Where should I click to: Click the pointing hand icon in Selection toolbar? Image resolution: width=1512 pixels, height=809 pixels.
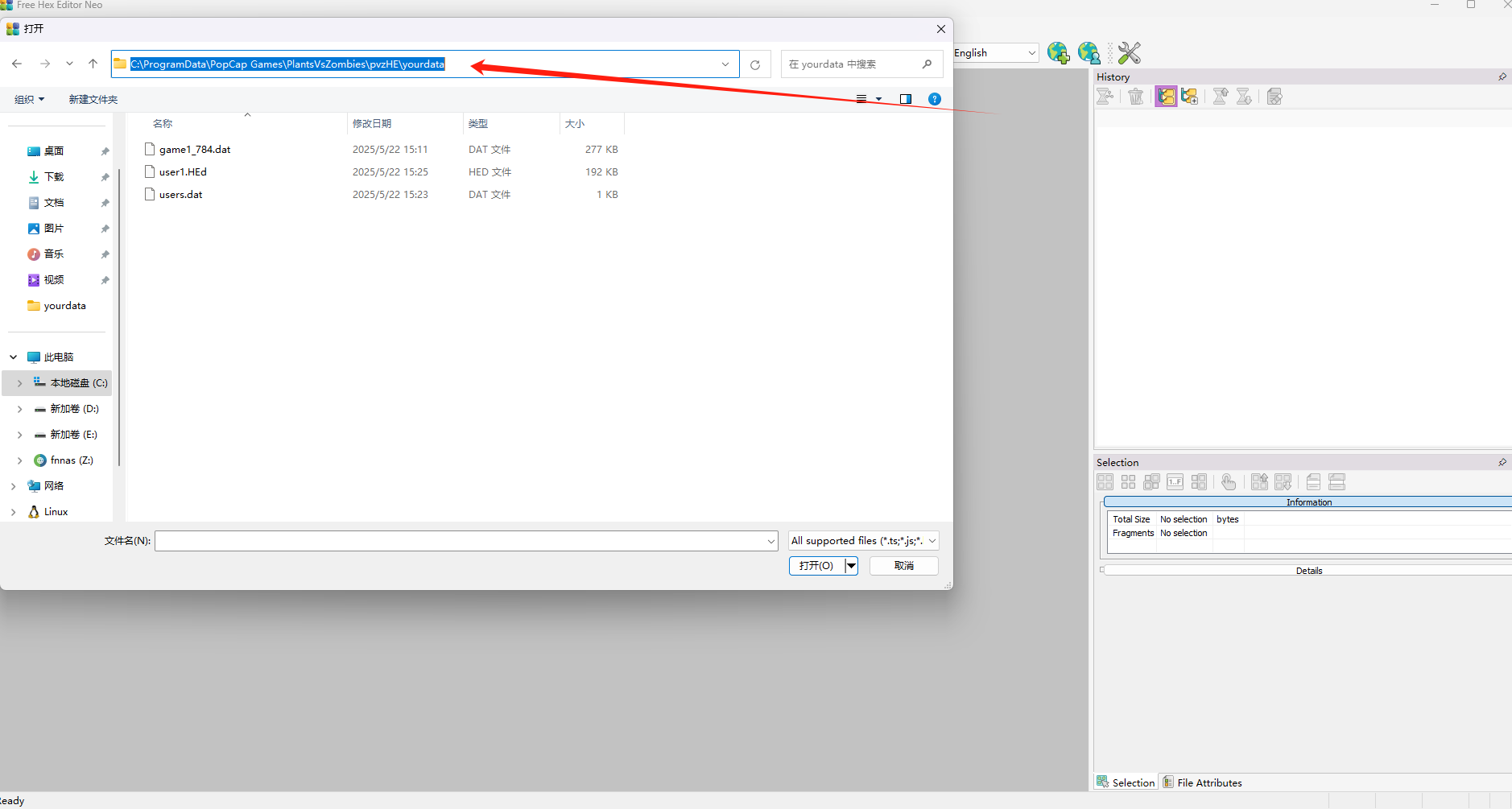[x=1228, y=482]
